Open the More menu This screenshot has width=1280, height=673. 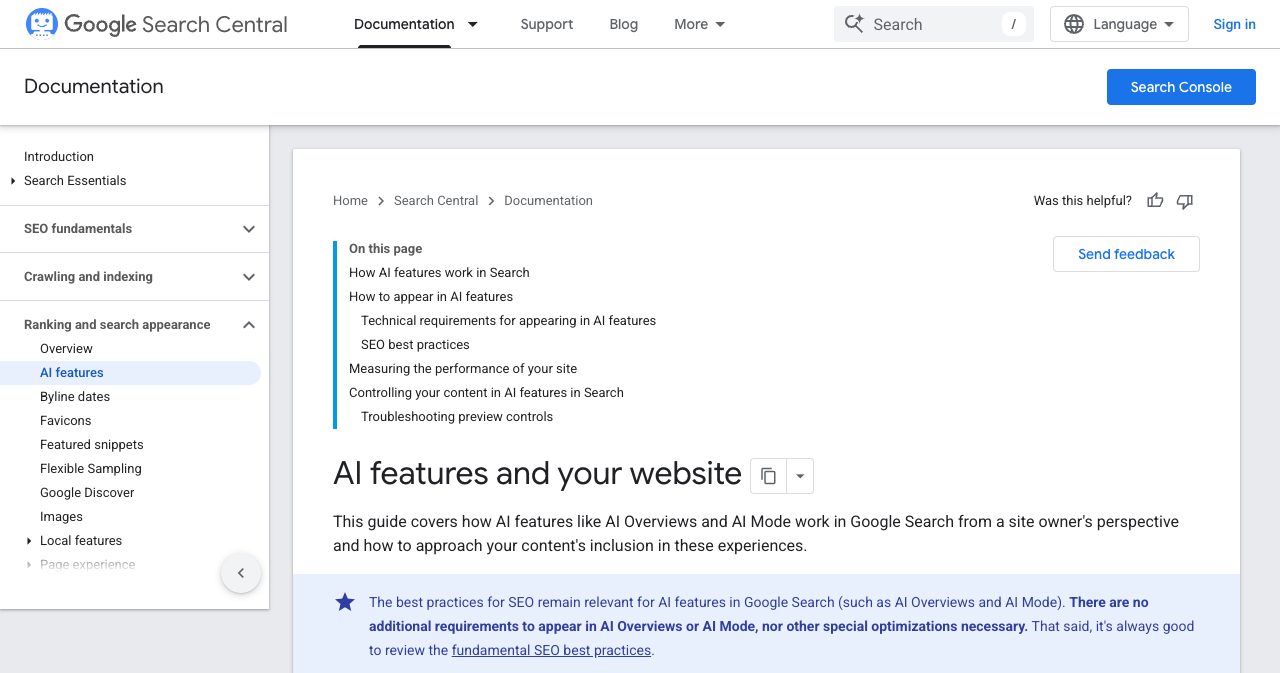pos(699,24)
